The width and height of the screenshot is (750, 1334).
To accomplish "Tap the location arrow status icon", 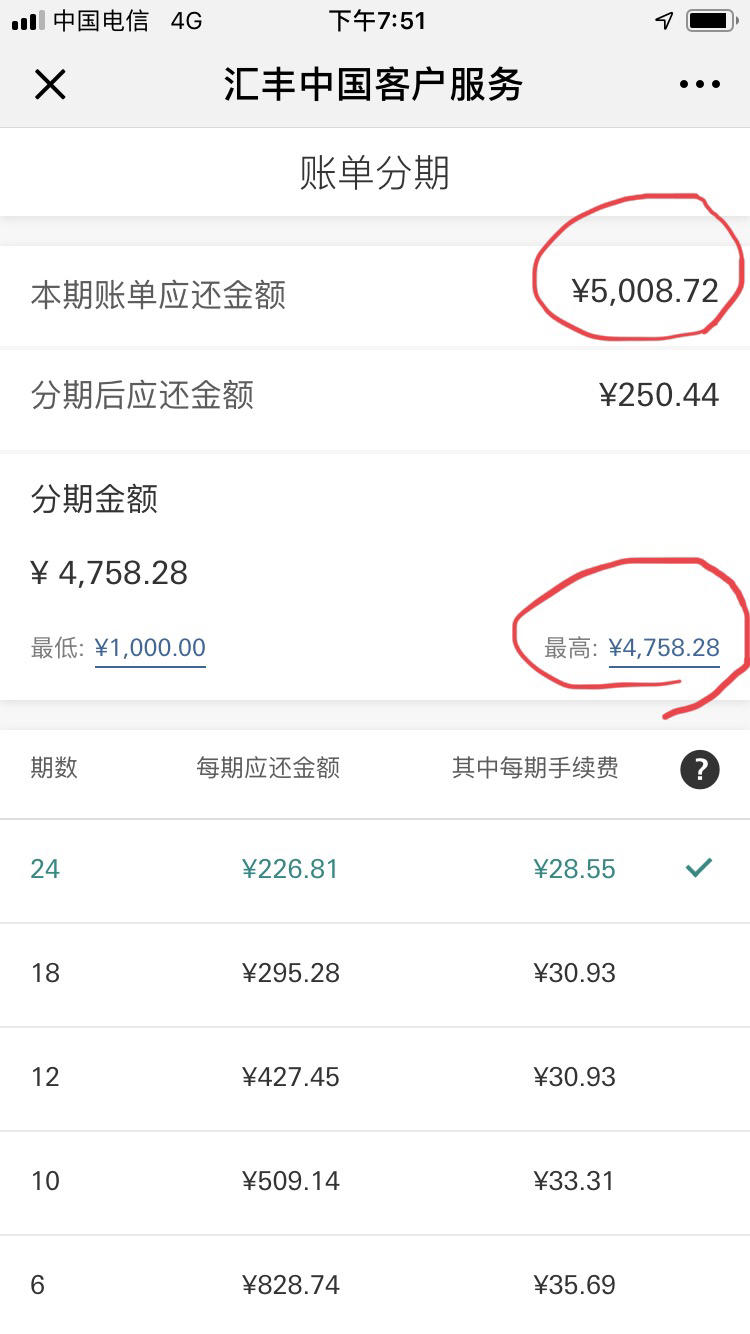I will click(664, 21).
